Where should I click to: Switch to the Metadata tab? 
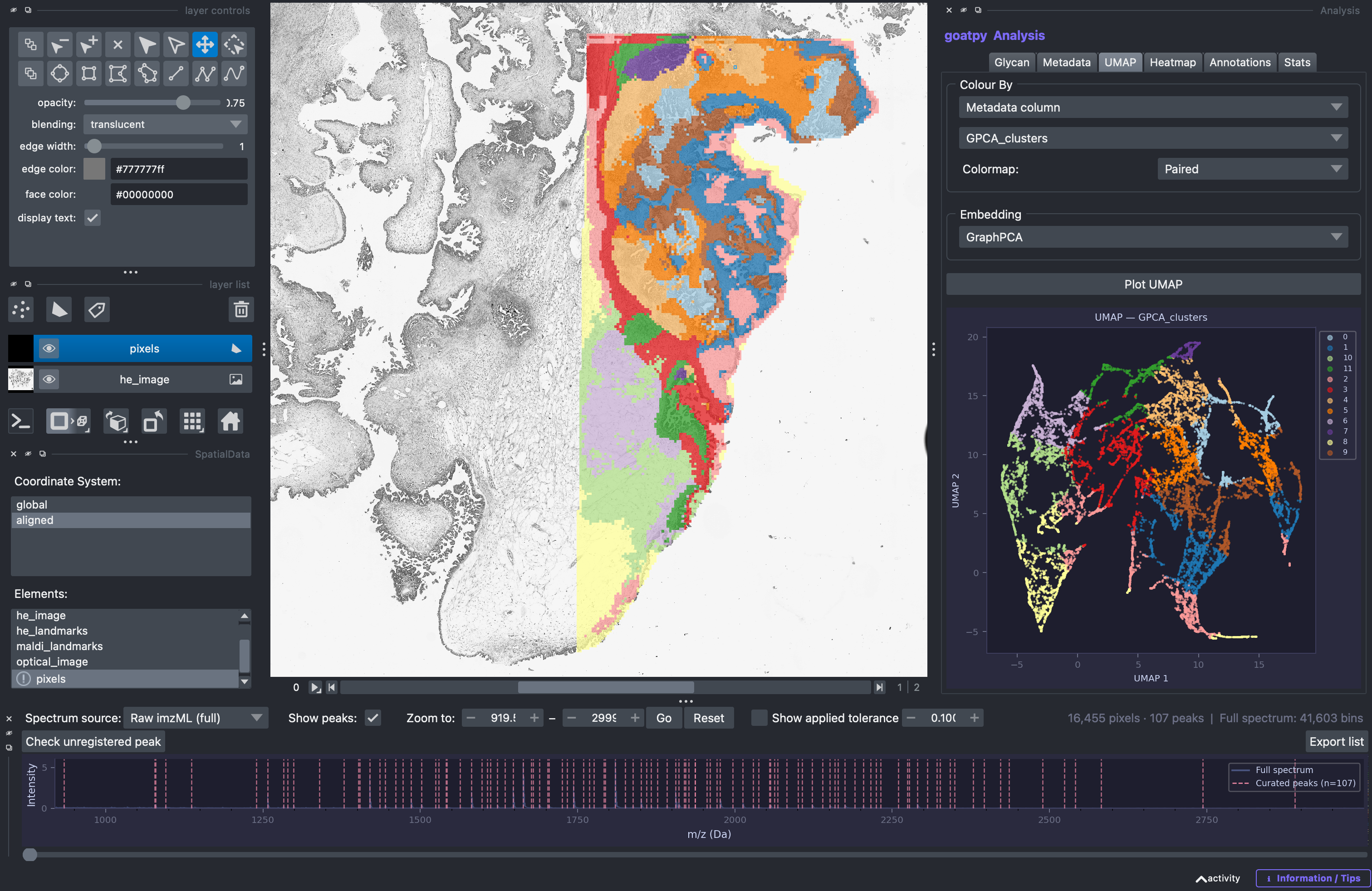click(1066, 62)
